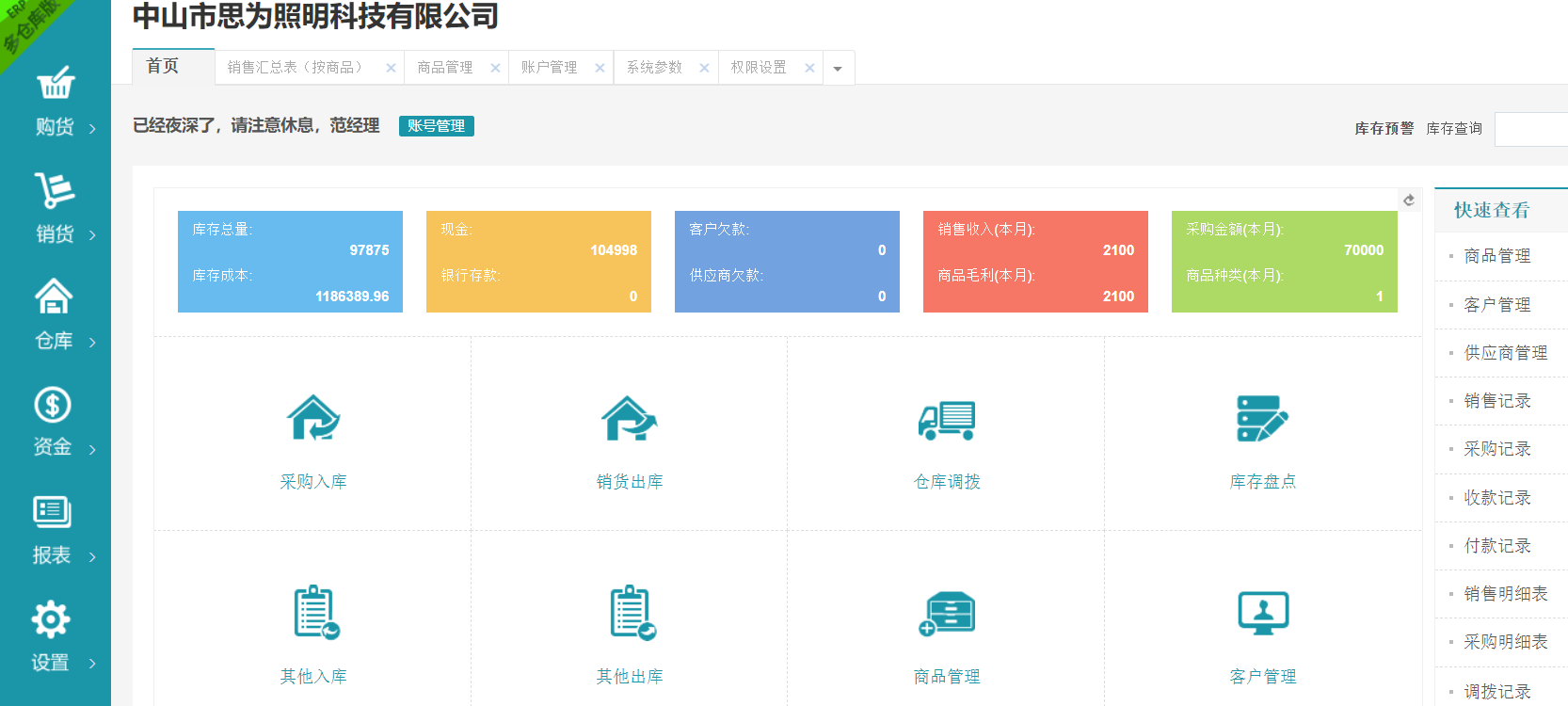
Task: Expand the 报表 sidebar chevron
Action: click(92, 557)
